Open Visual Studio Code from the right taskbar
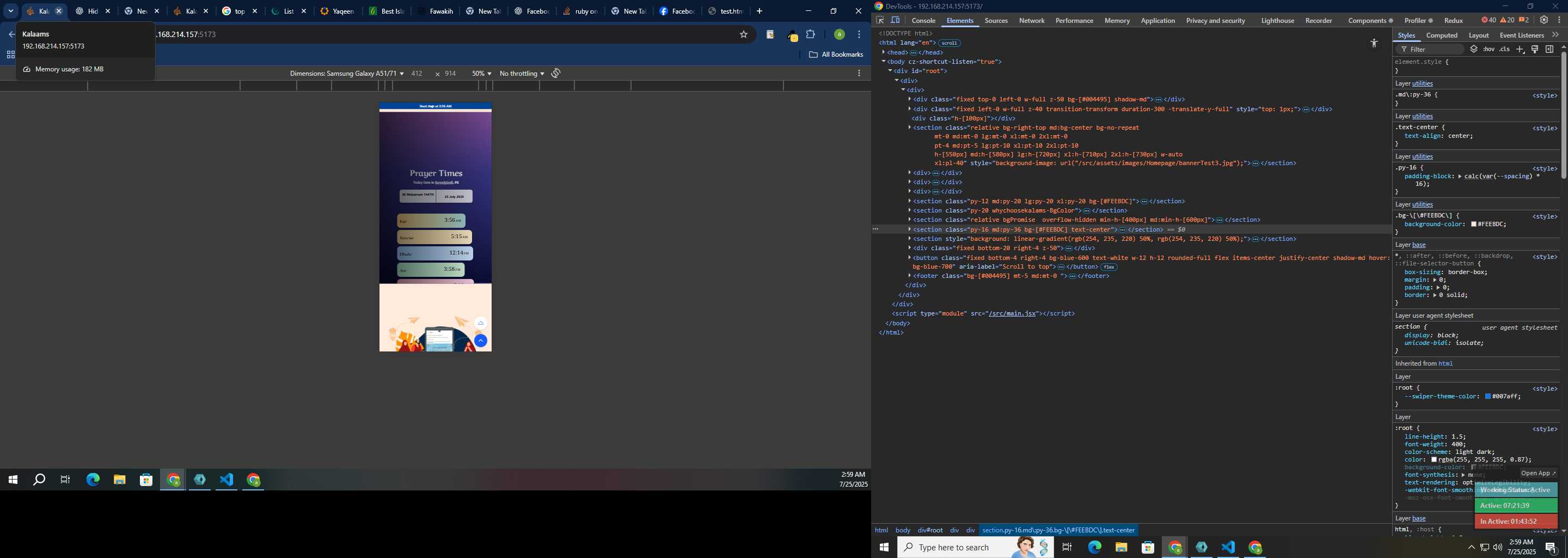Image resolution: width=1568 pixels, height=558 pixels. 1228,547
